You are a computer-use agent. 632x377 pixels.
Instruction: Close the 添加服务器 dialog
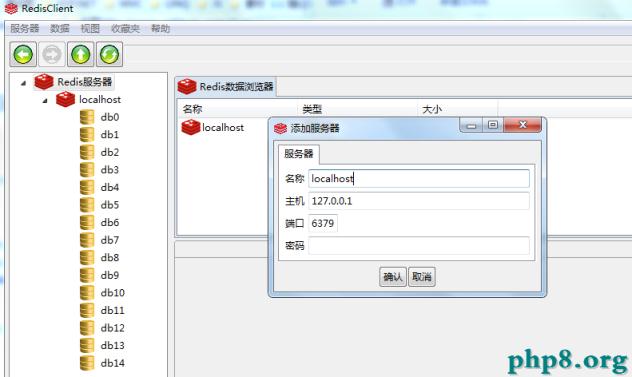point(522,125)
